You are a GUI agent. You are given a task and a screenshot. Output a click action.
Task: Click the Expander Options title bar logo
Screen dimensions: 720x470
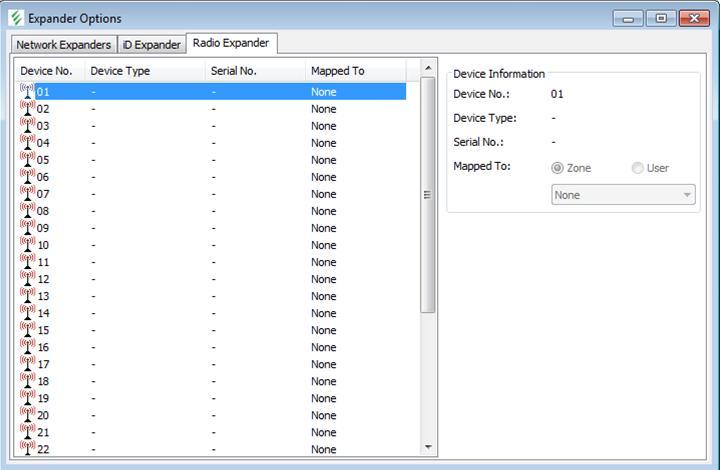point(17,18)
